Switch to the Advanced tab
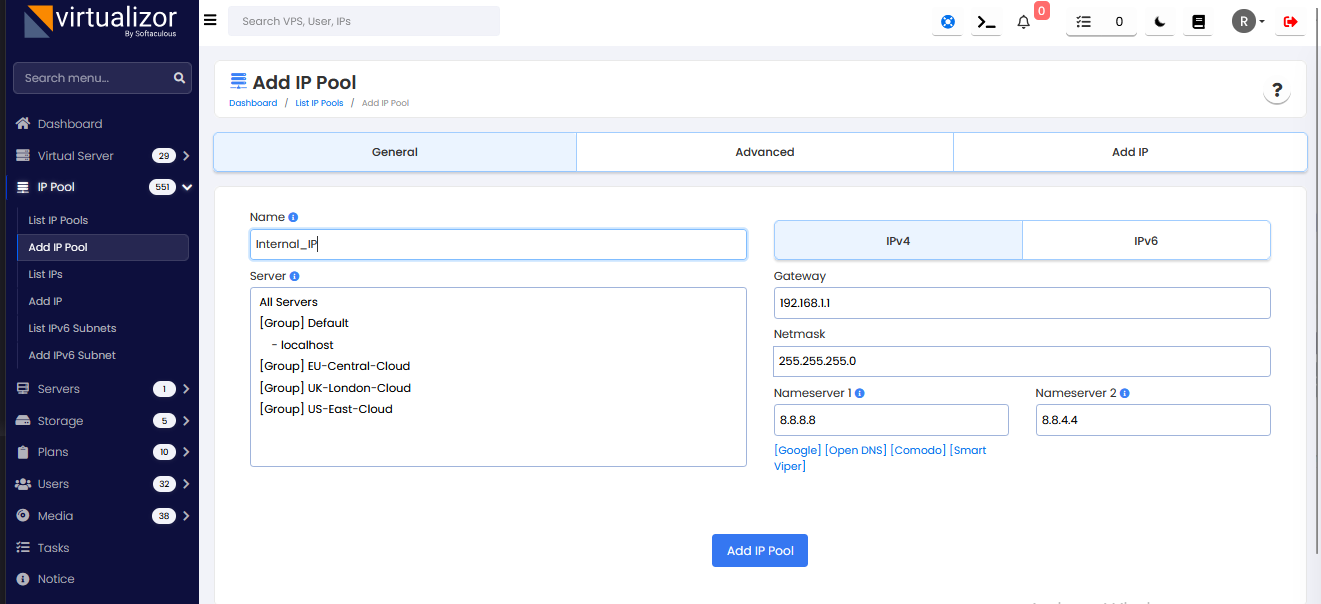Viewport: 1321px width, 604px height. click(x=764, y=152)
